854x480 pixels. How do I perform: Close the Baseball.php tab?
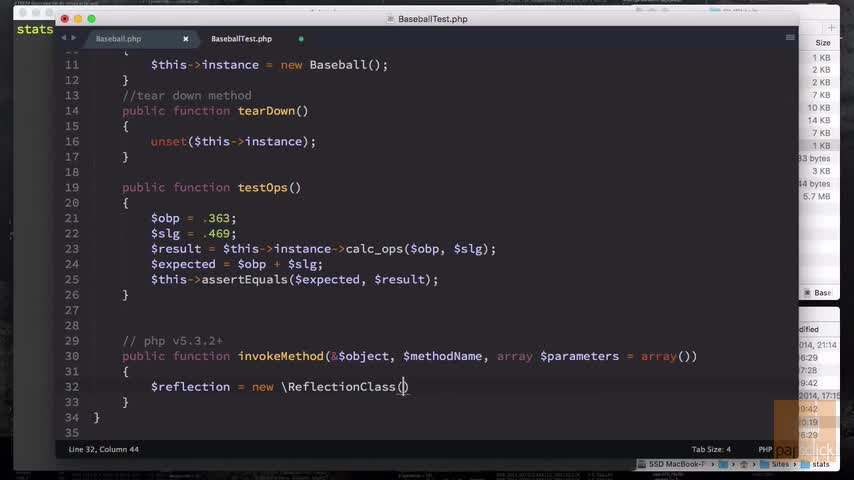pos(186,39)
